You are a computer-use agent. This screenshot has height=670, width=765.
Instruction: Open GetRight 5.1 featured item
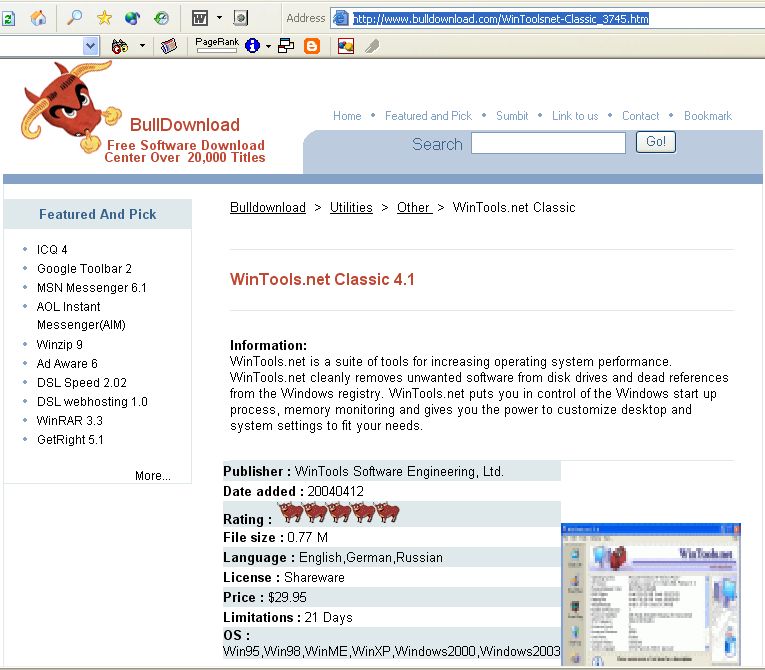70,440
